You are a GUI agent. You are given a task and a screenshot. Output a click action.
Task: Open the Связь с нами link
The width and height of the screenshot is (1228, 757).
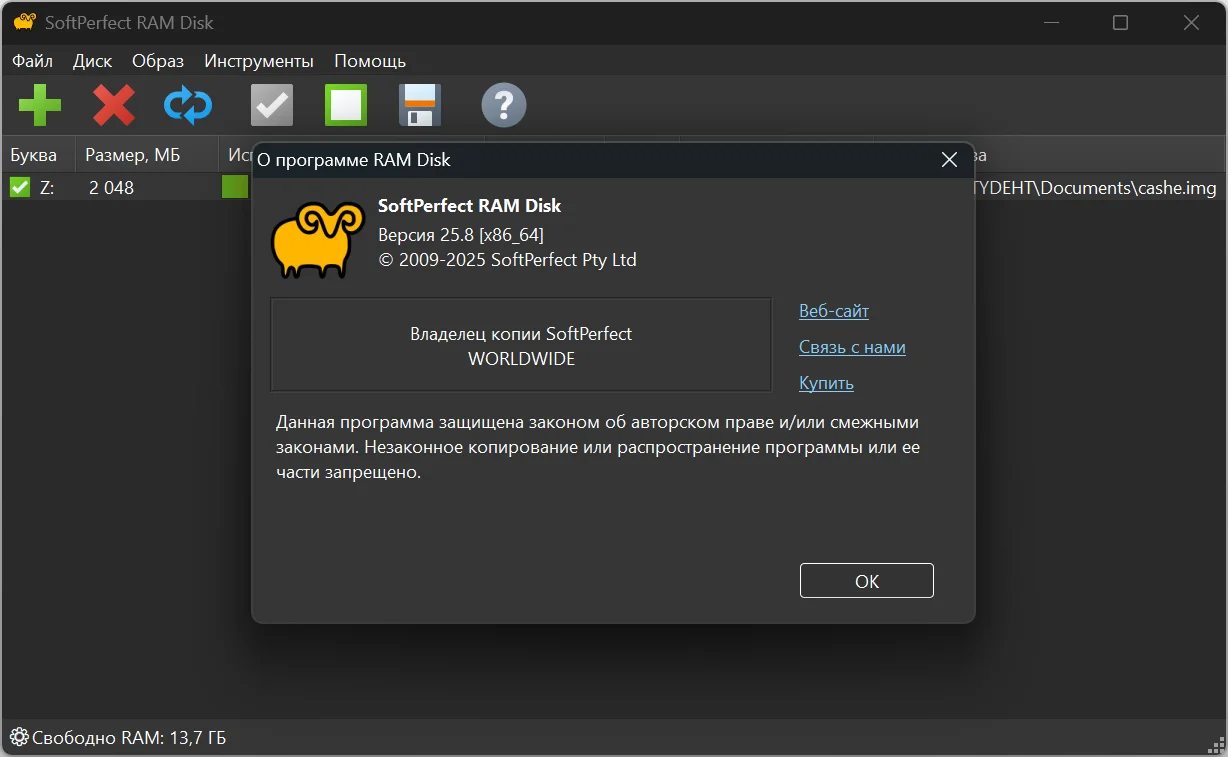tap(852, 347)
